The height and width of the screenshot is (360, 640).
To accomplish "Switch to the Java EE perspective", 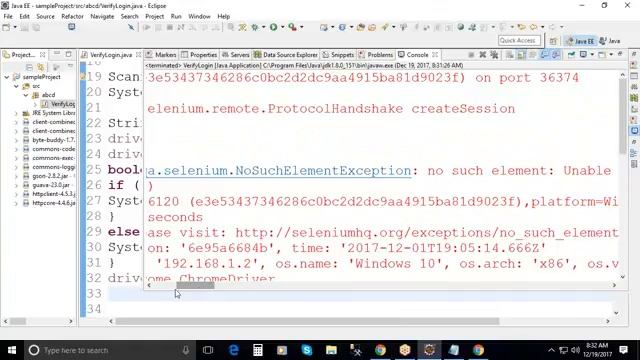I will click(580, 41).
